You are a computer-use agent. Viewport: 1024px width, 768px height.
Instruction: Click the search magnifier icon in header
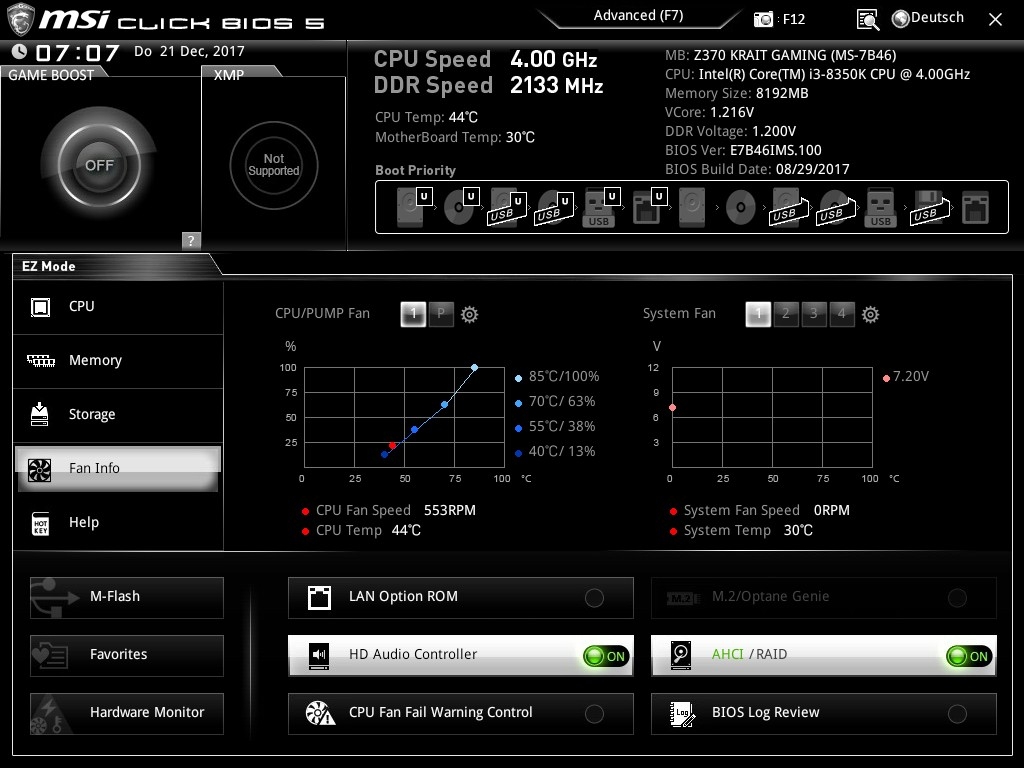click(x=868, y=19)
